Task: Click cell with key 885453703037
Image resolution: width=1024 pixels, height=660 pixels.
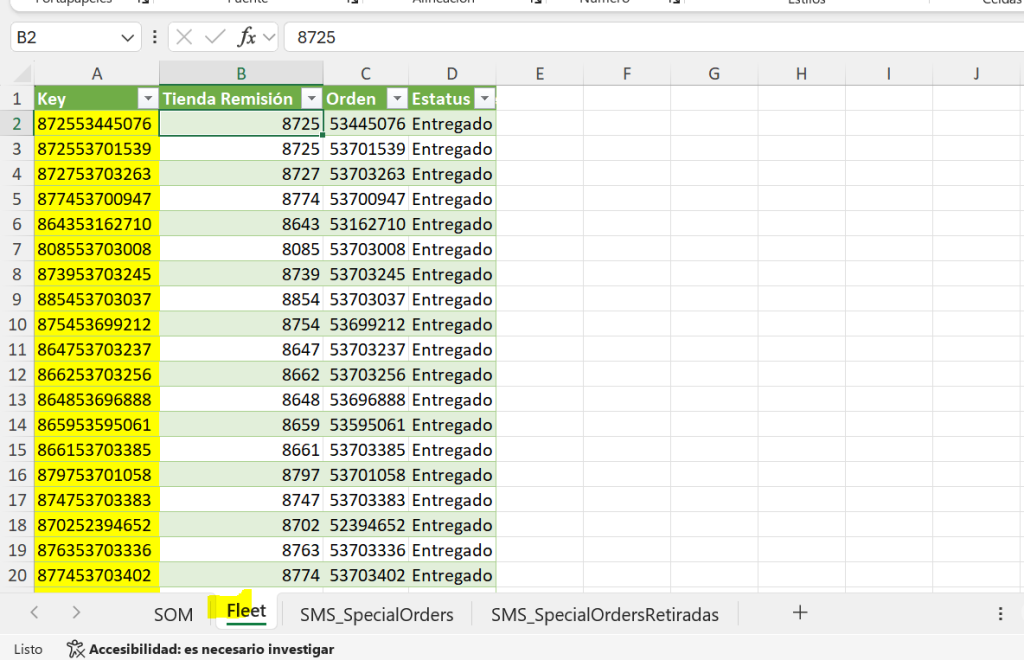Action: click(x=97, y=300)
